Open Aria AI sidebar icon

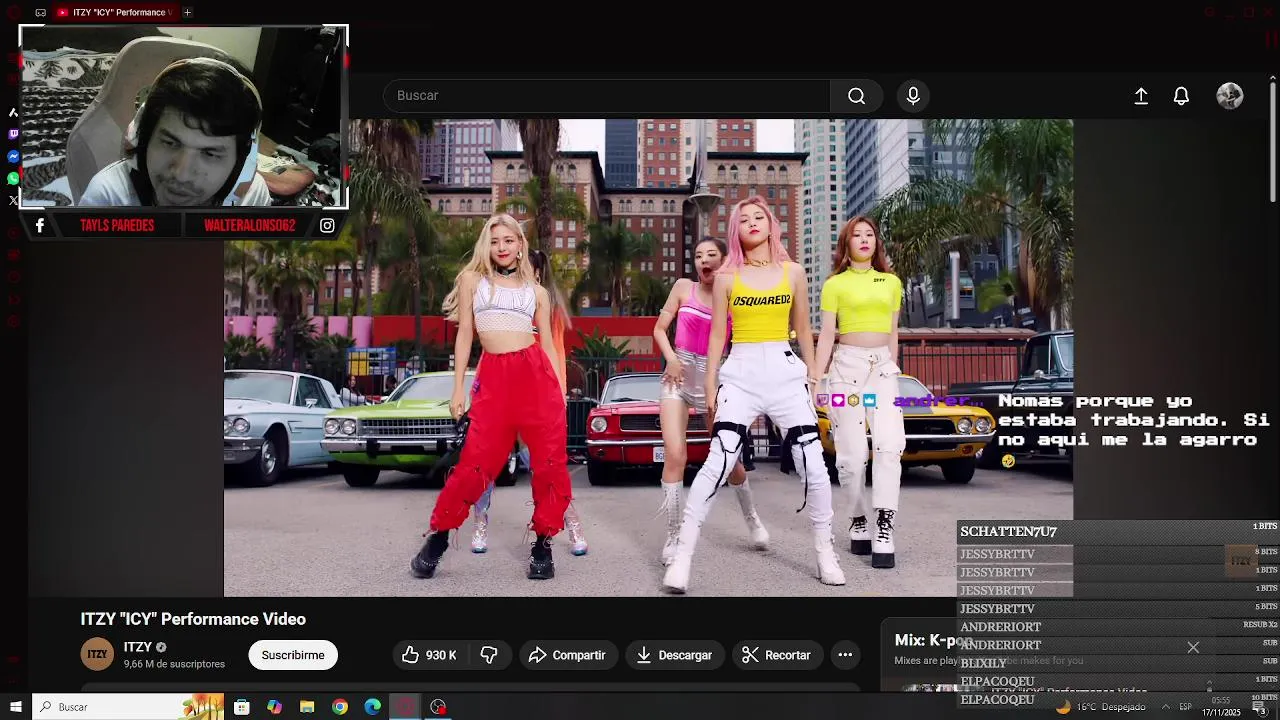tap(13, 112)
